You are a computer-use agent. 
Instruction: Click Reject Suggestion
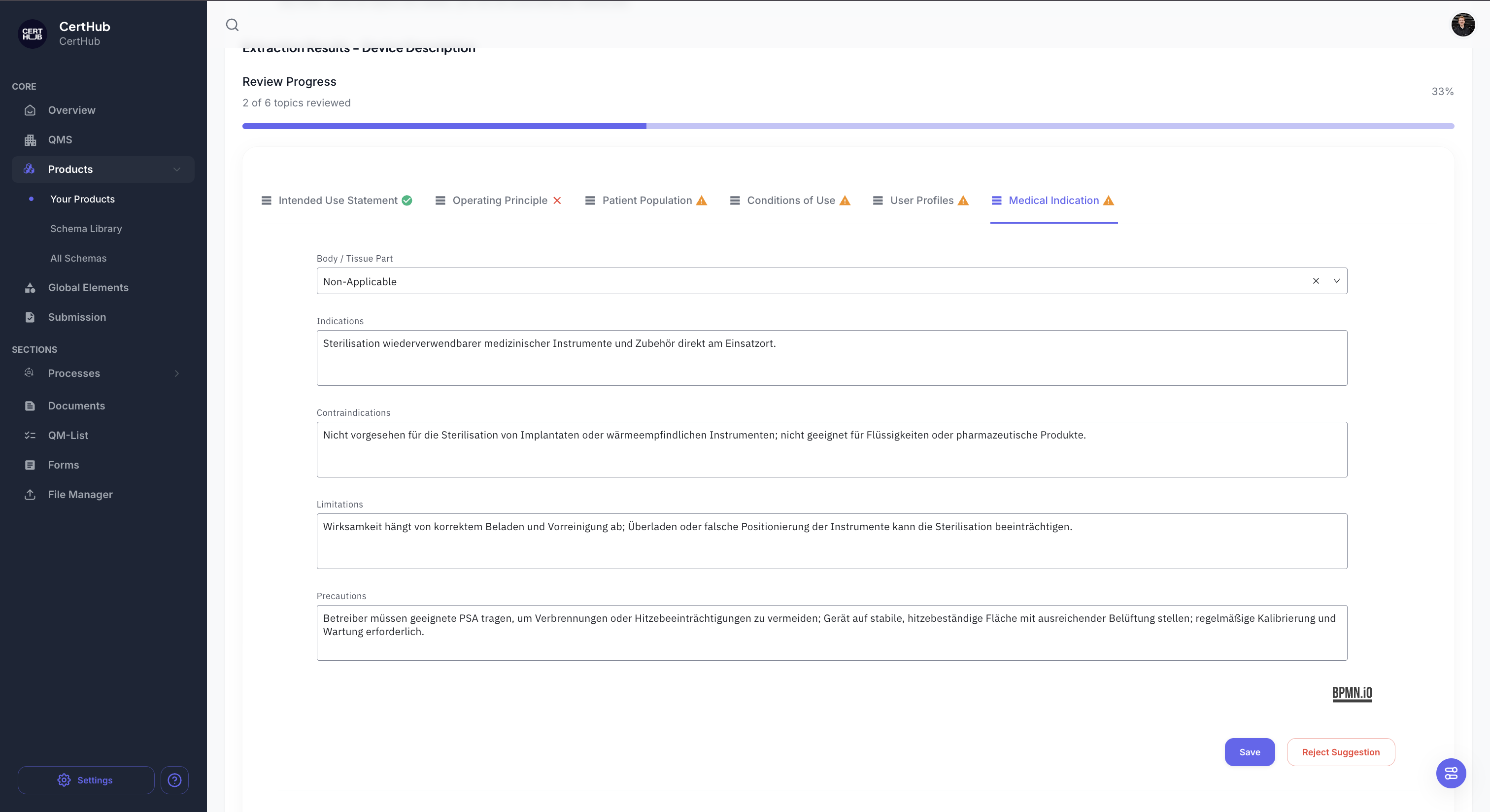pyautogui.click(x=1341, y=752)
